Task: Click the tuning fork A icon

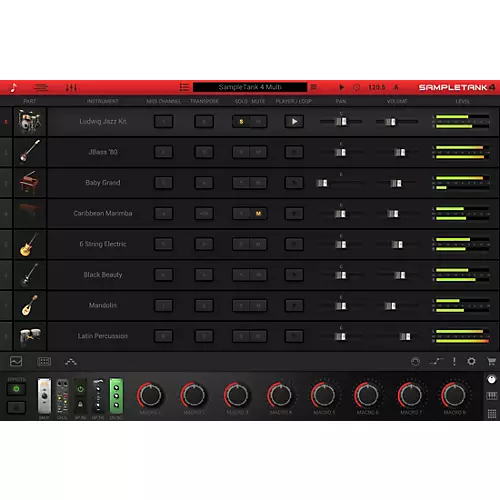Action: (x=396, y=87)
